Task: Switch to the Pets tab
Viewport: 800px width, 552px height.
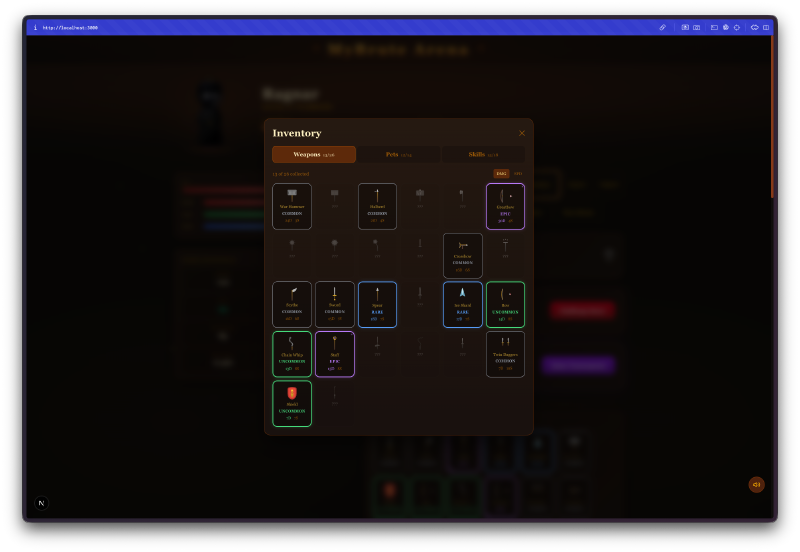Action: 399,155
